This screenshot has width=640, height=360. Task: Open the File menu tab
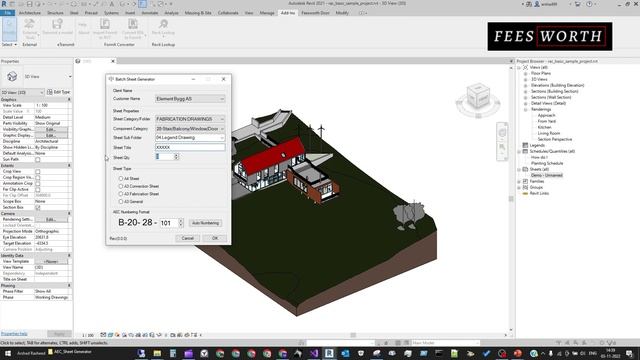pyautogui.click(x=7, y=13)
